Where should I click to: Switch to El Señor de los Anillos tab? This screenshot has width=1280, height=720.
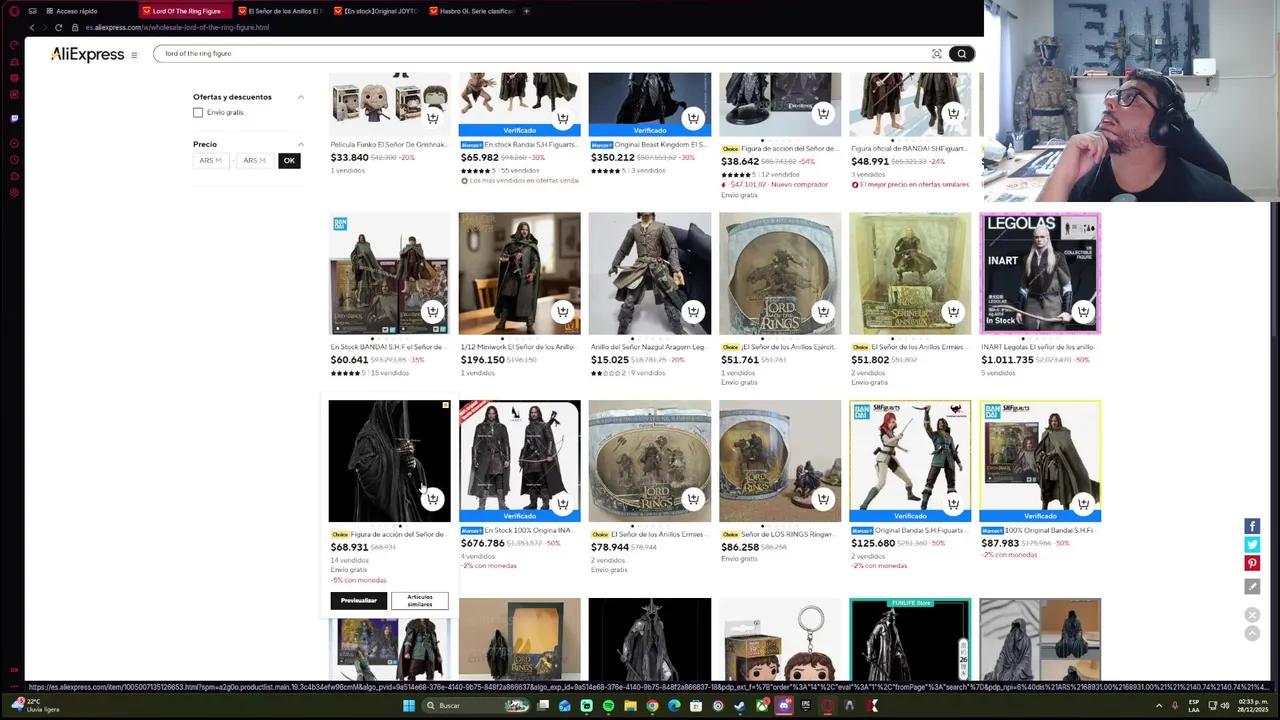[x=279, y=11]
